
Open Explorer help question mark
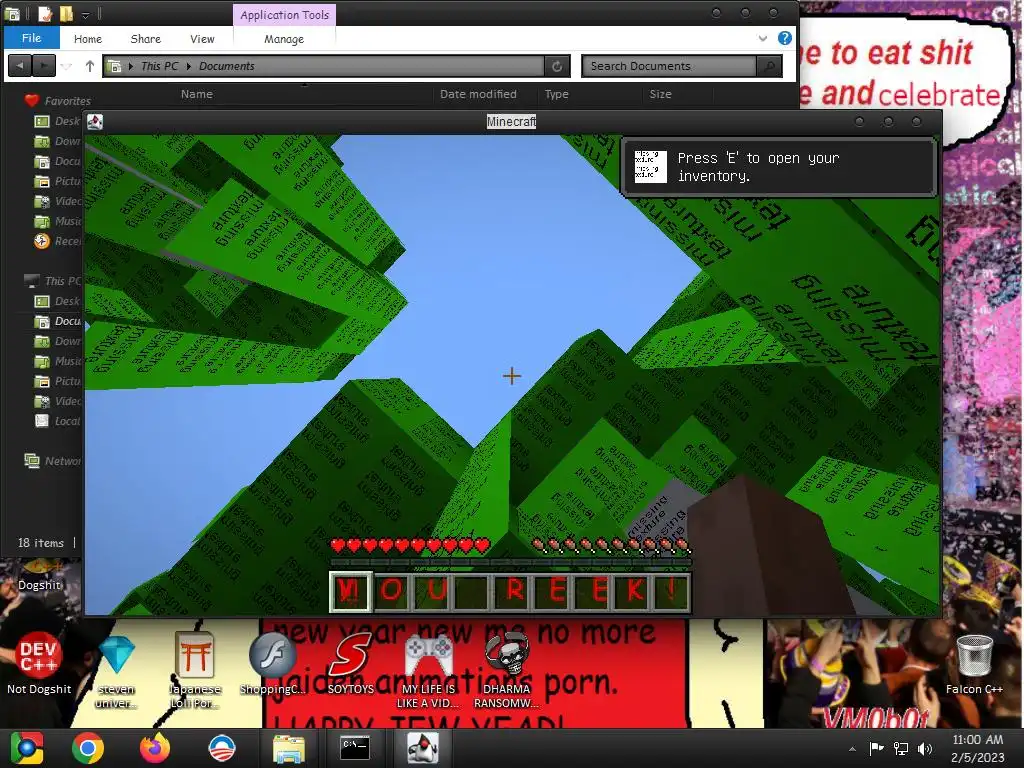(785, 39)
